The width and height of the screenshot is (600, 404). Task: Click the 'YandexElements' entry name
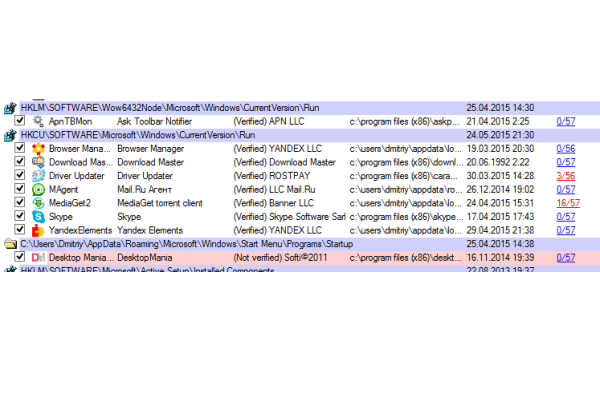point(80,230)
